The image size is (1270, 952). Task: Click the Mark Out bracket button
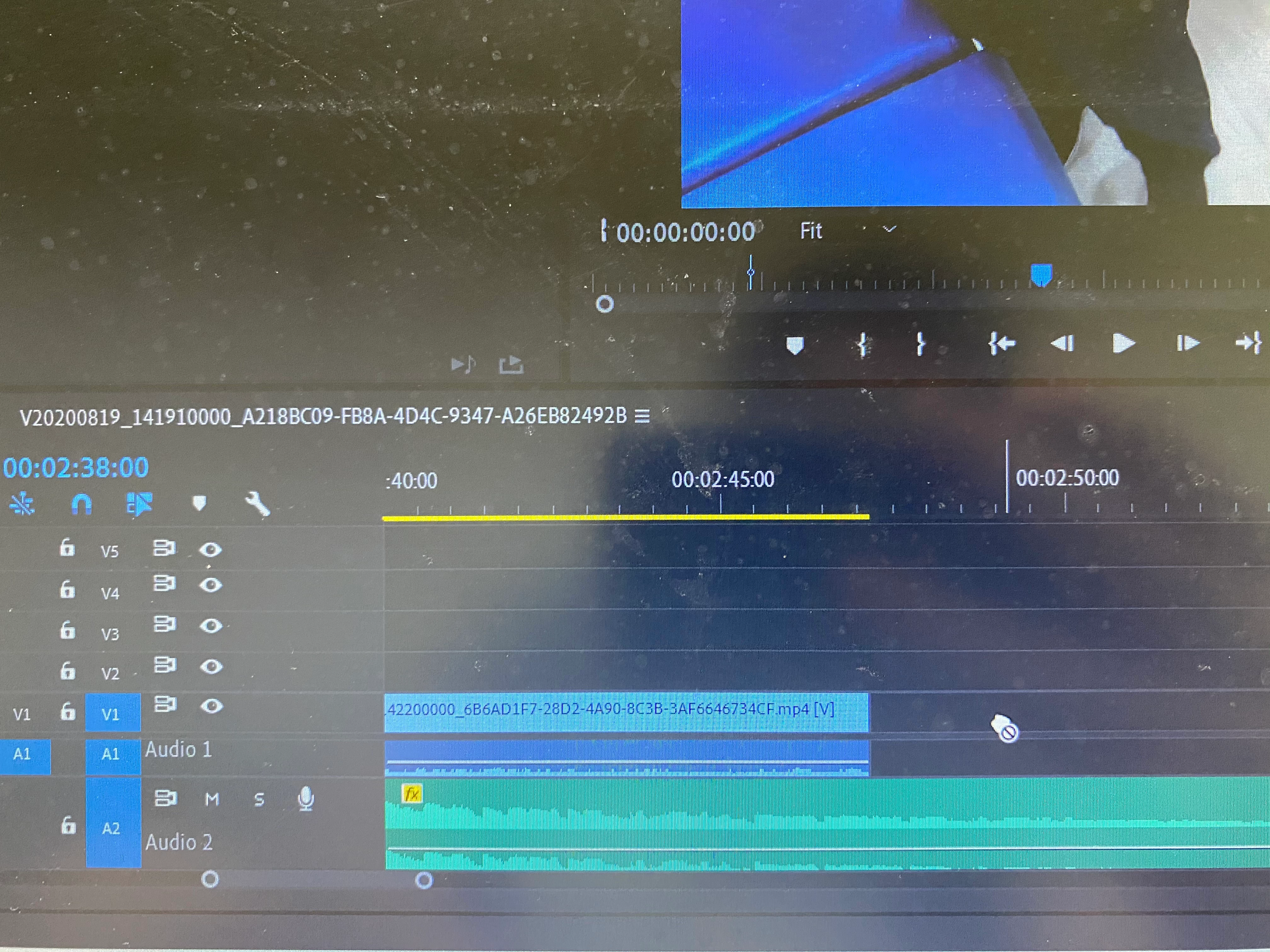click(x=920, y=344)
